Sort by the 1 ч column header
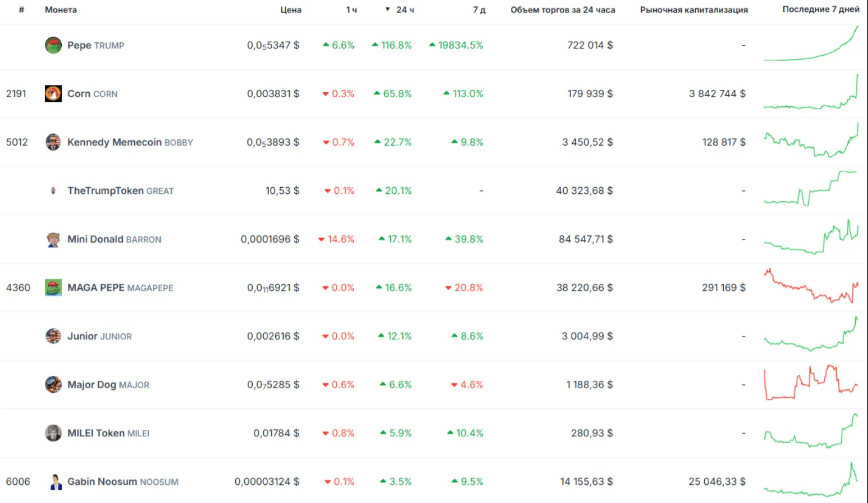 (x=352, y=10)
